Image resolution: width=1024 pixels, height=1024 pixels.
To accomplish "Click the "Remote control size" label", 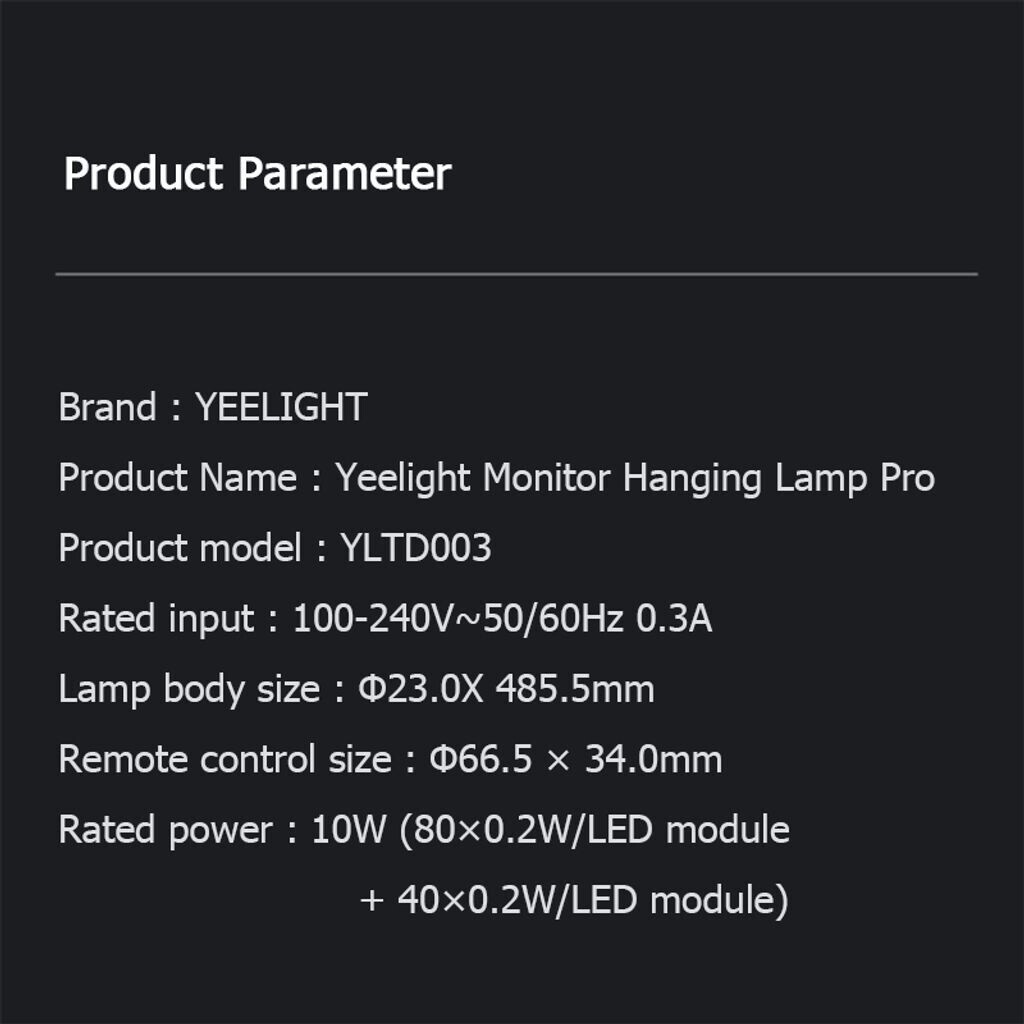I will 224,759.
